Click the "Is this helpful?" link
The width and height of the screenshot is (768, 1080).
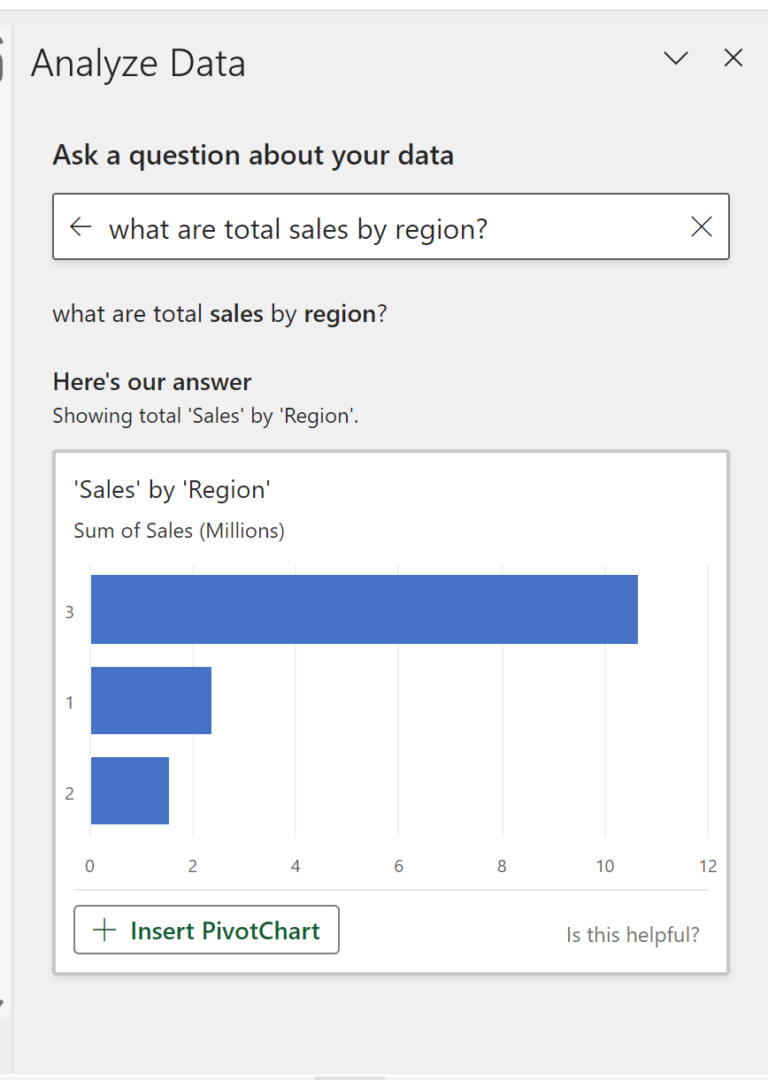[x=633, y=935]
